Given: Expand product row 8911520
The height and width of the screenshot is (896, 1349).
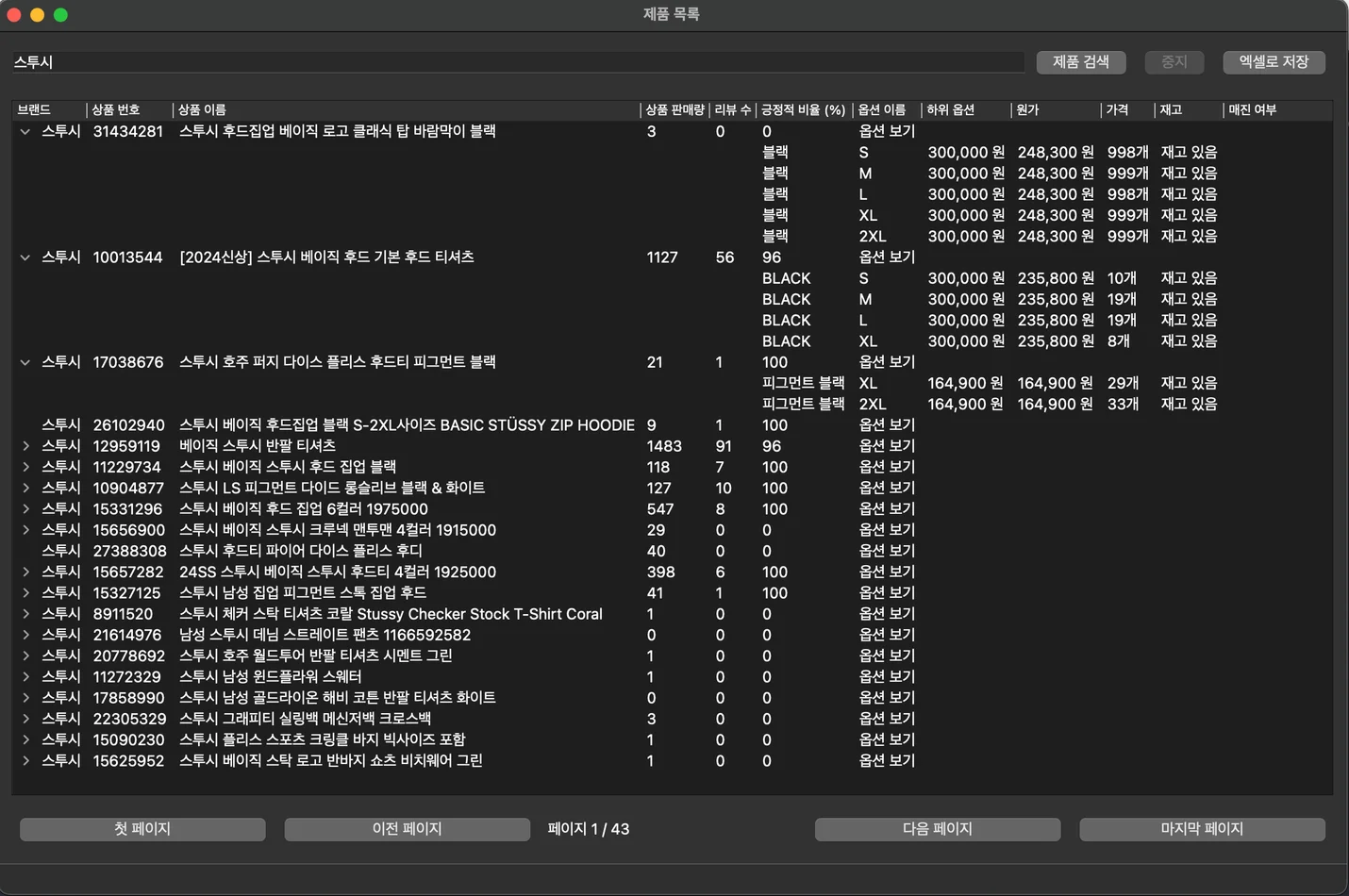Looking at the screenshot, I should (x=25, y=614).
